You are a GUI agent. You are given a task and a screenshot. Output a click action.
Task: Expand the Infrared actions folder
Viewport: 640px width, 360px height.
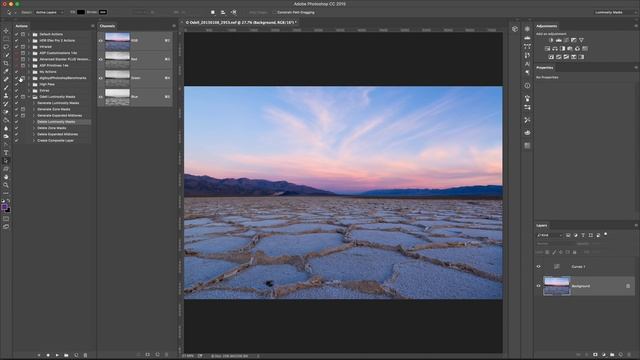[29, 47]
